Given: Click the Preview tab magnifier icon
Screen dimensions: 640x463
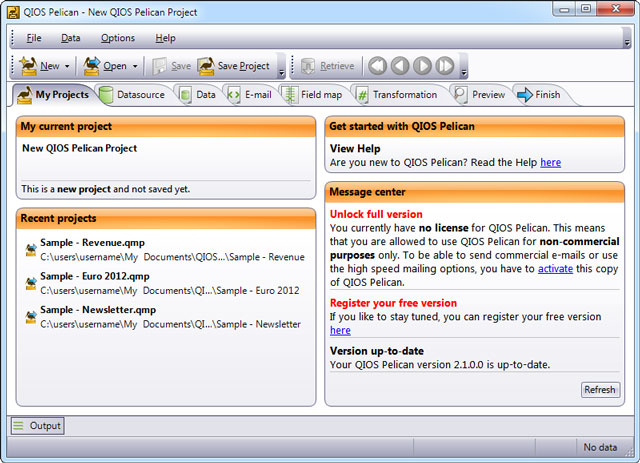Looking at the screenshot, I should pyautogui.click(x=461, y=95).
